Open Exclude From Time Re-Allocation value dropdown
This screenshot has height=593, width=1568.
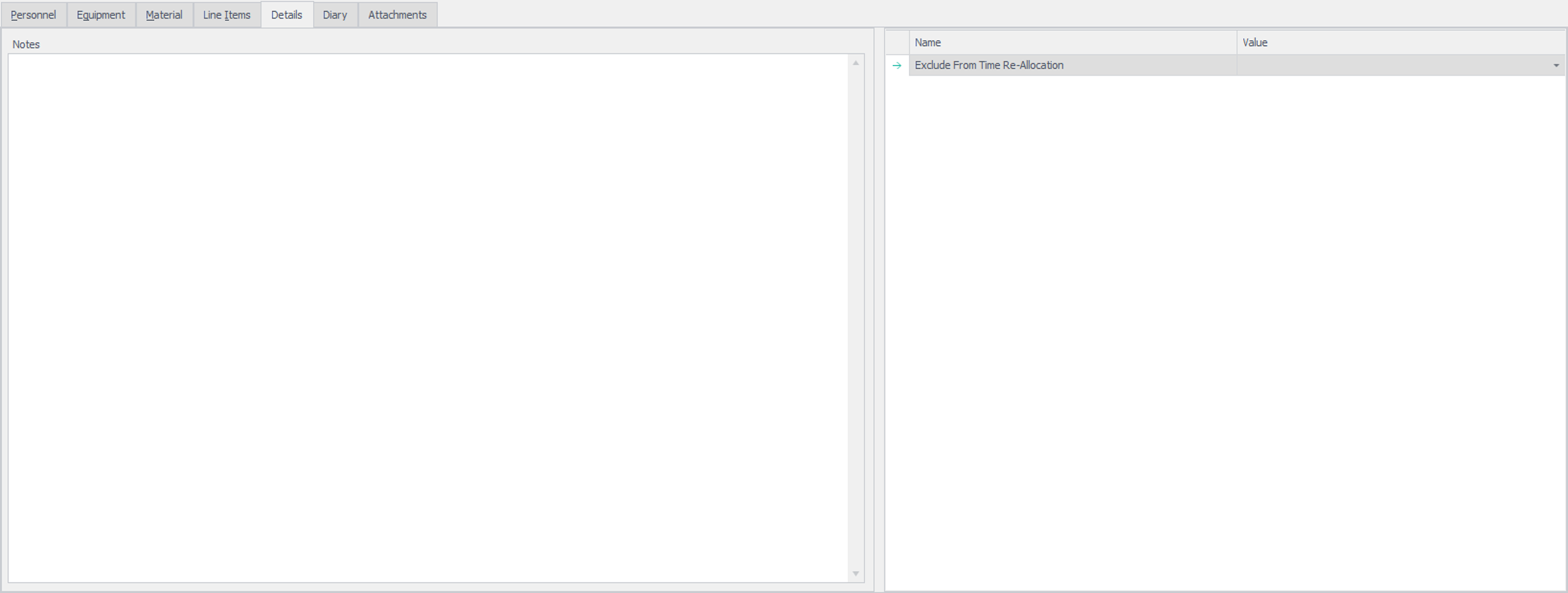click(1556, 65)
